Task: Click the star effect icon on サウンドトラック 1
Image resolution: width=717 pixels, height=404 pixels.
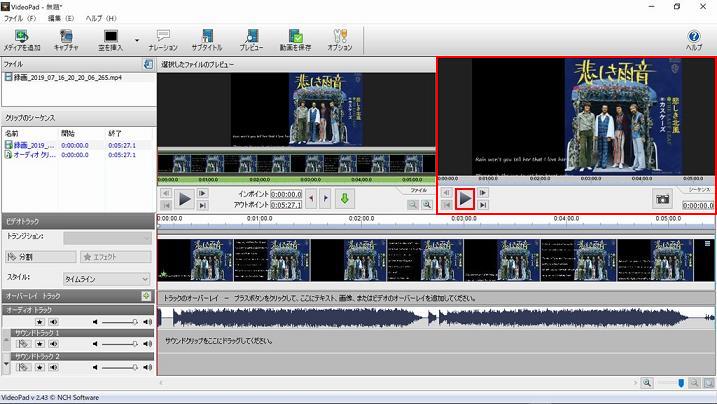Action: (40, 344)
